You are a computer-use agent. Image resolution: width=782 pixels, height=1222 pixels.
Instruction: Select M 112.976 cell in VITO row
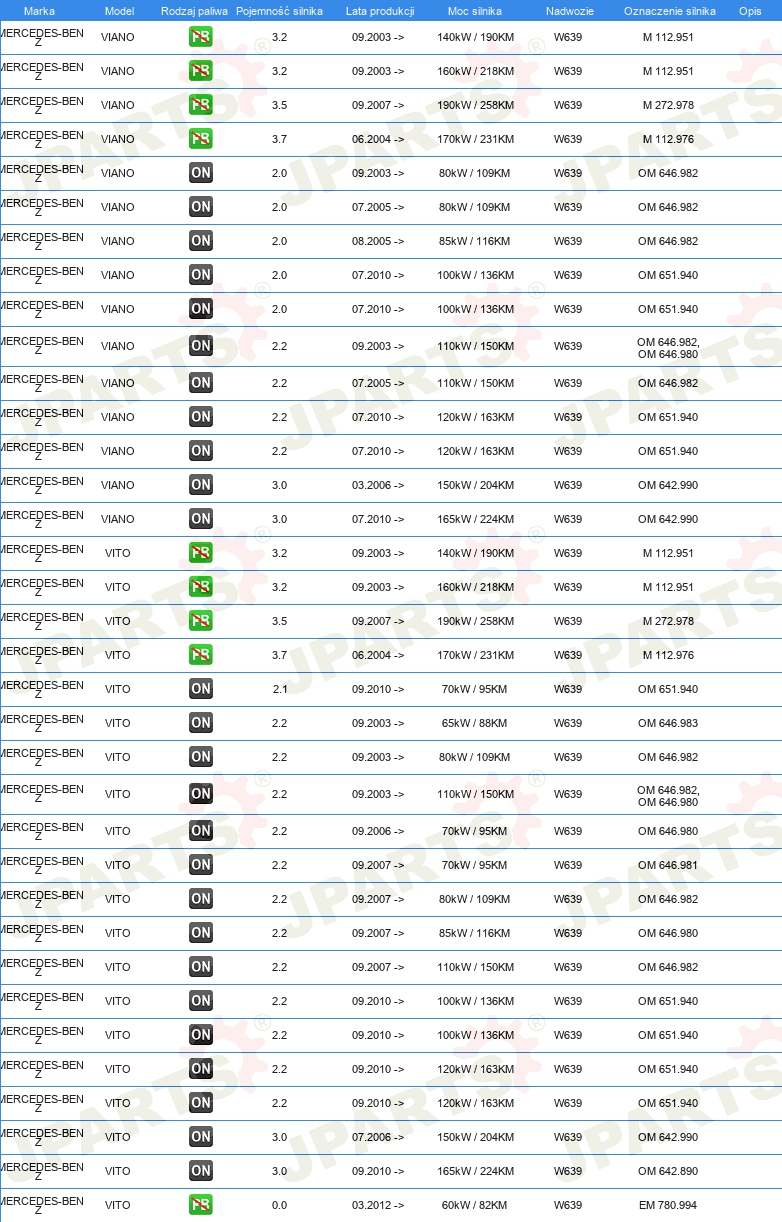668,655
